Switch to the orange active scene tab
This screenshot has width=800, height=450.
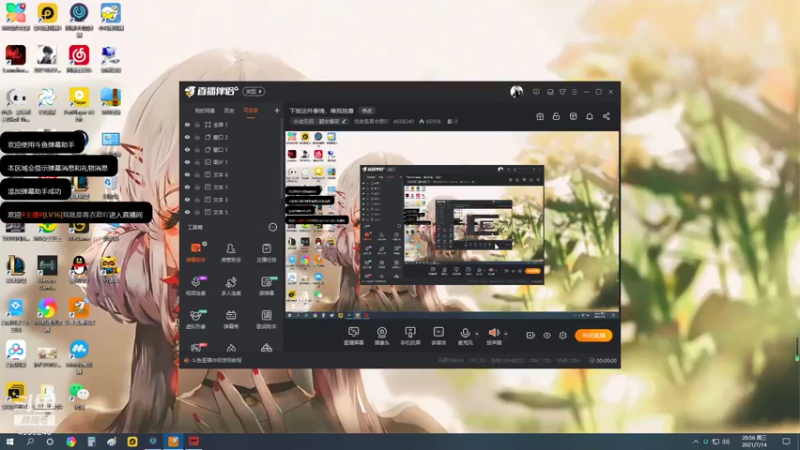click(251, 111)
